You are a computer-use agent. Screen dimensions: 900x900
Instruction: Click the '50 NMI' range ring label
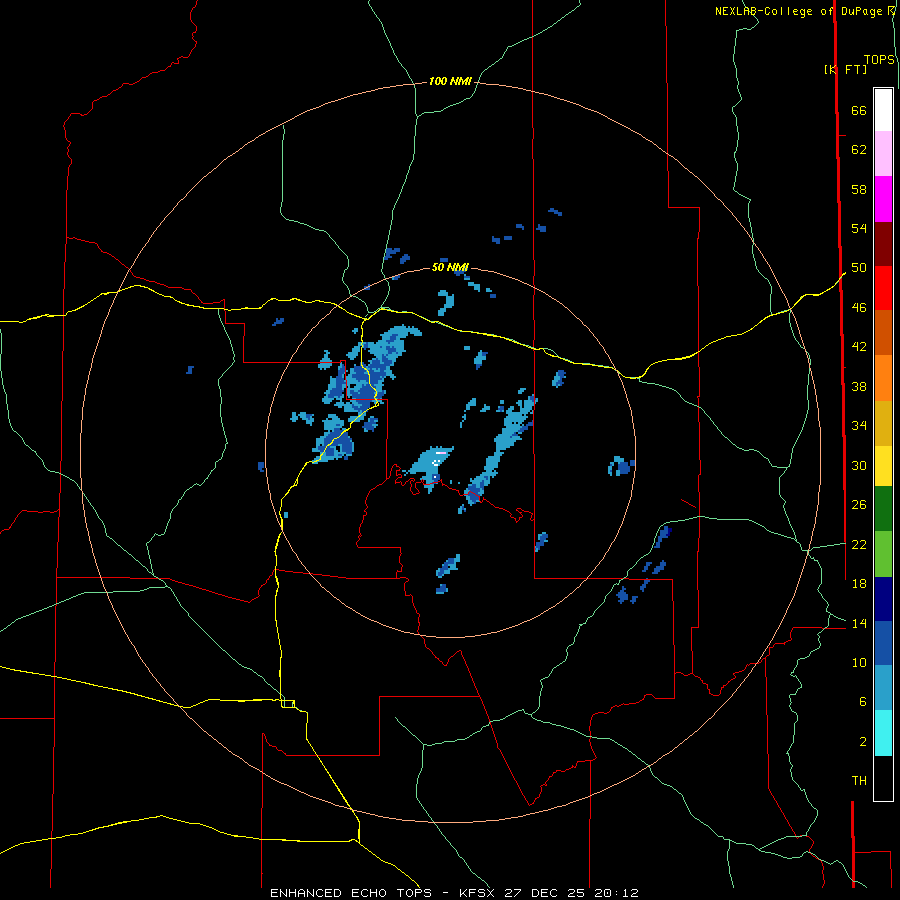pos(450,267)
